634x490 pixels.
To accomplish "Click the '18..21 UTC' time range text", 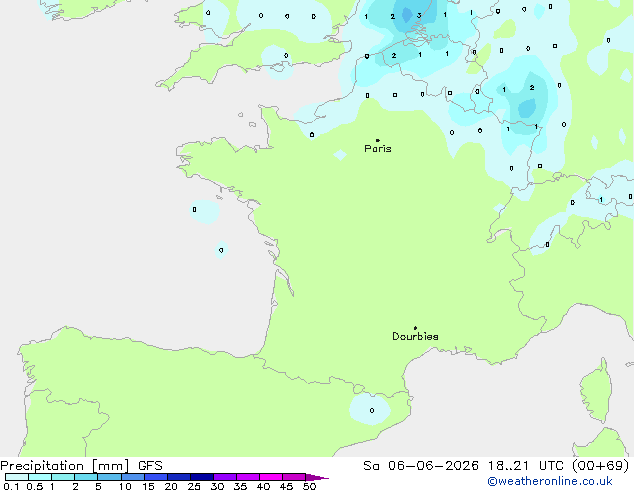I will click(x=525, y=466).
